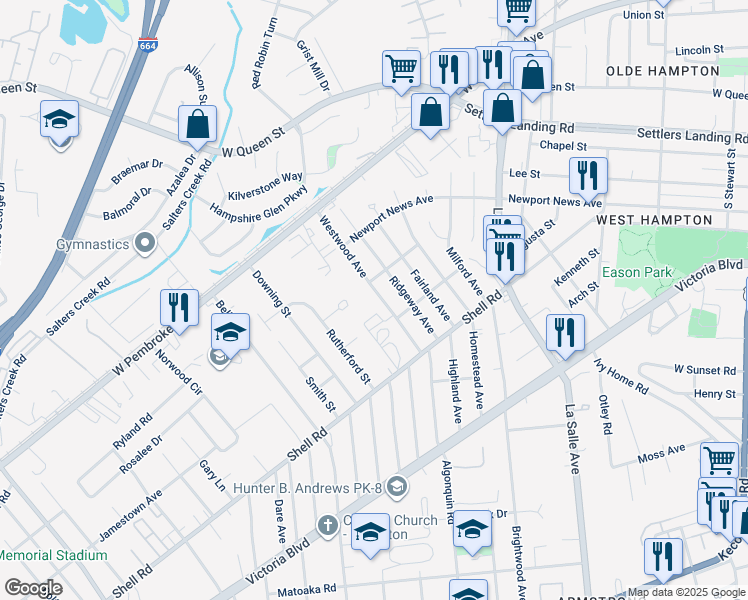Select the graduation cap marker near Downing St
The image size is (748, 600).
[230, 335]
